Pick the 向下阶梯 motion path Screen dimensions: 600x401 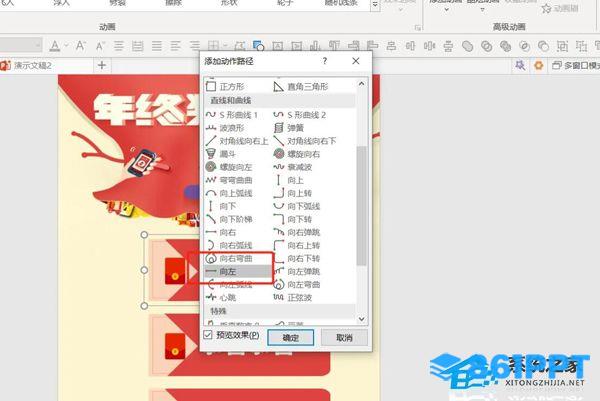click(229, 219)
